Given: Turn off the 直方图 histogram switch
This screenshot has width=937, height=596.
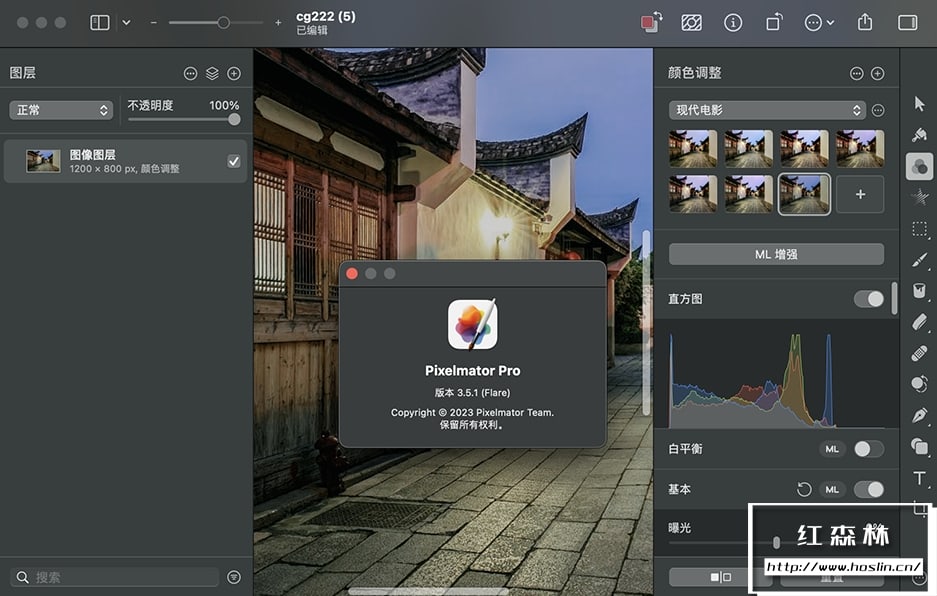Looking at the screenshot, I should [x=868, y=299].
